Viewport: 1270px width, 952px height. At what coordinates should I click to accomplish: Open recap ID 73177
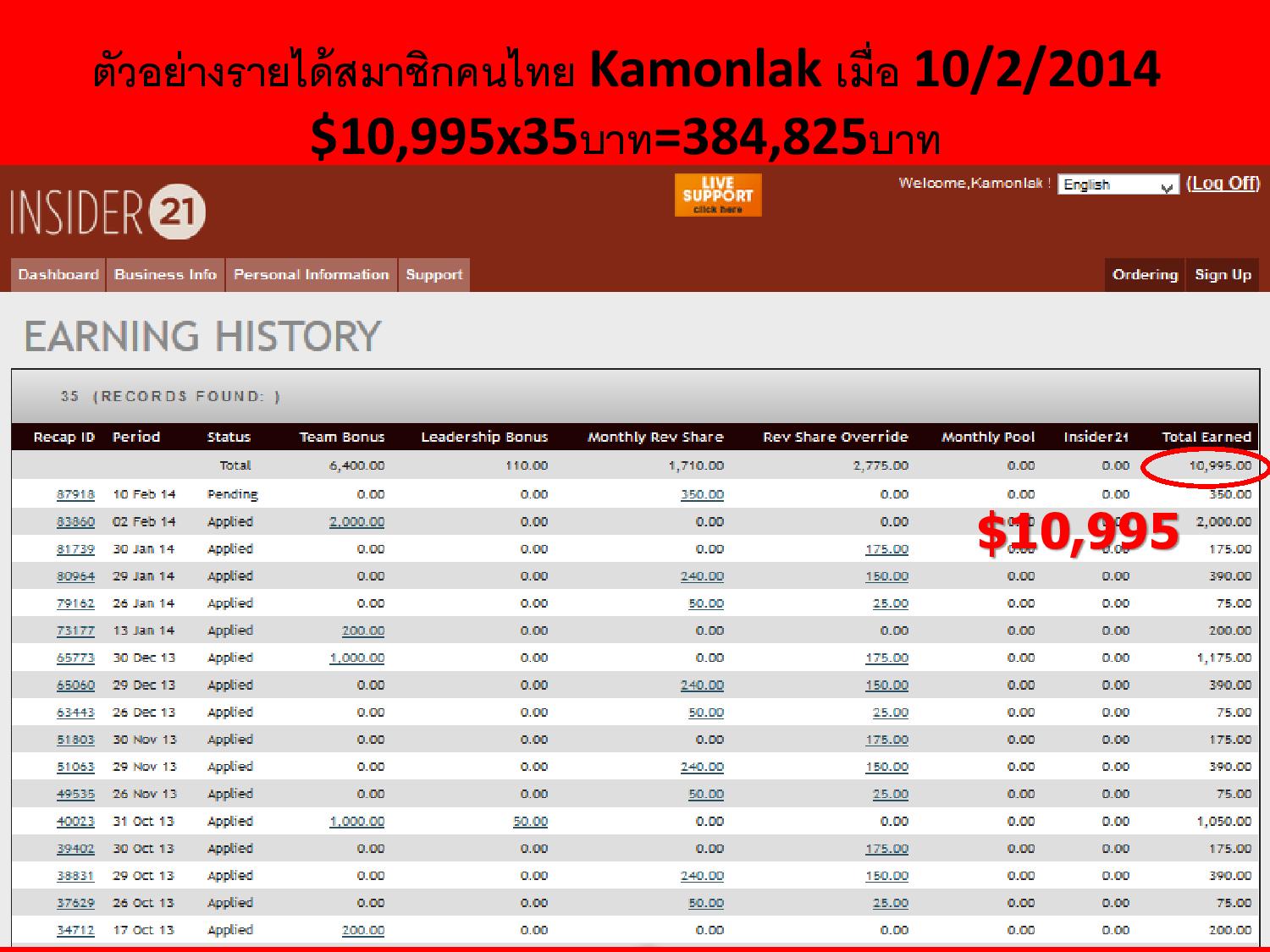[x=75, y=630]
